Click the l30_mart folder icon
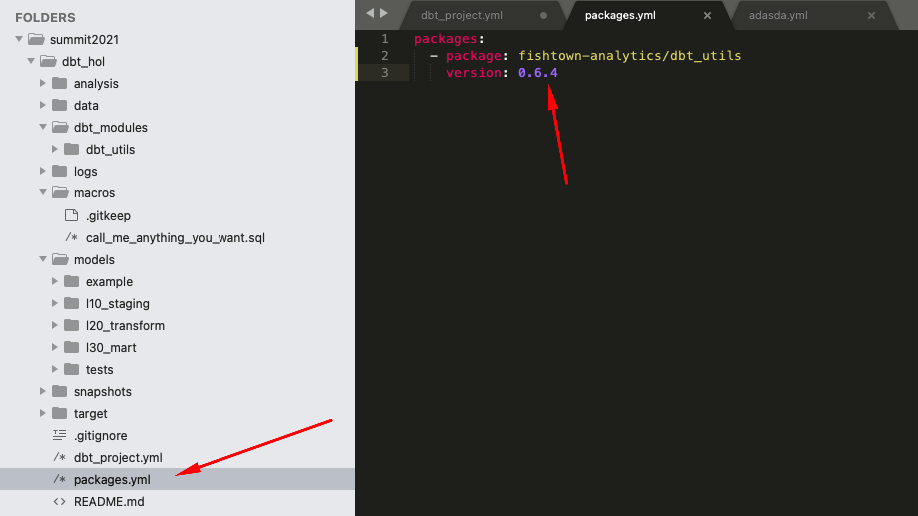This screenshot has width=918, height=516. click(71, 347)
